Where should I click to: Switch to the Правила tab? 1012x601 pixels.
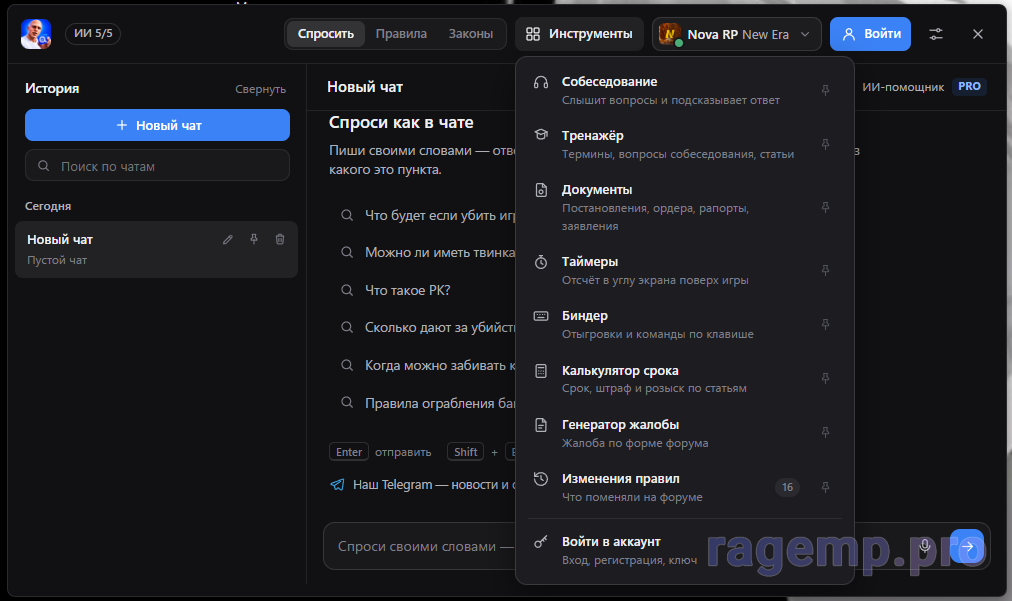[401, 34]
